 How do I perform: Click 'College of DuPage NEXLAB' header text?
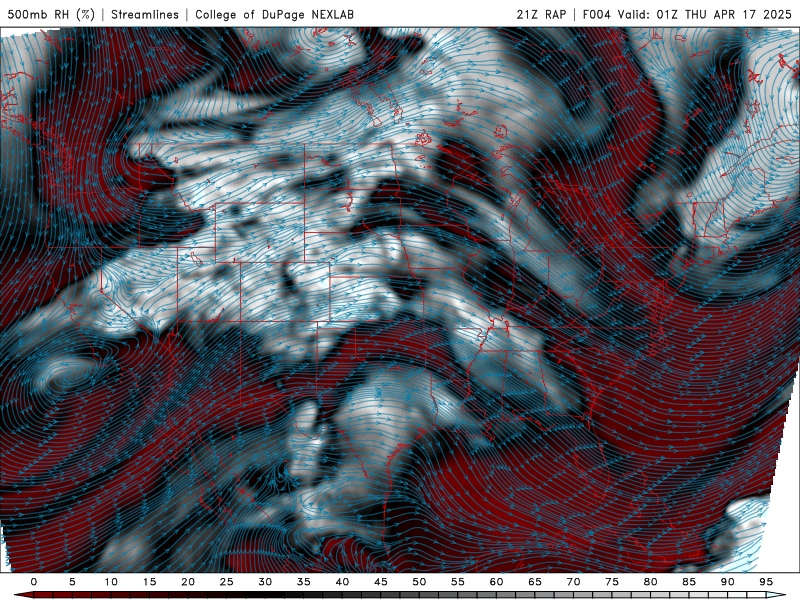(274, 14)
